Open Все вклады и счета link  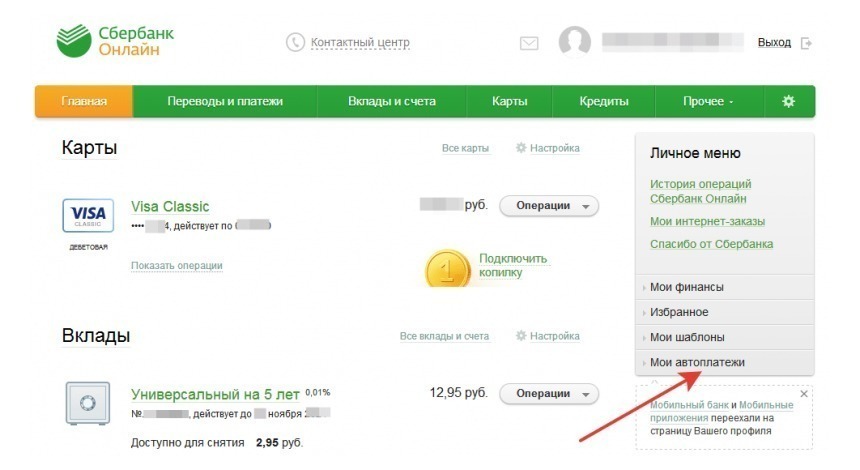pyautogui.click(x=444, y=336)
